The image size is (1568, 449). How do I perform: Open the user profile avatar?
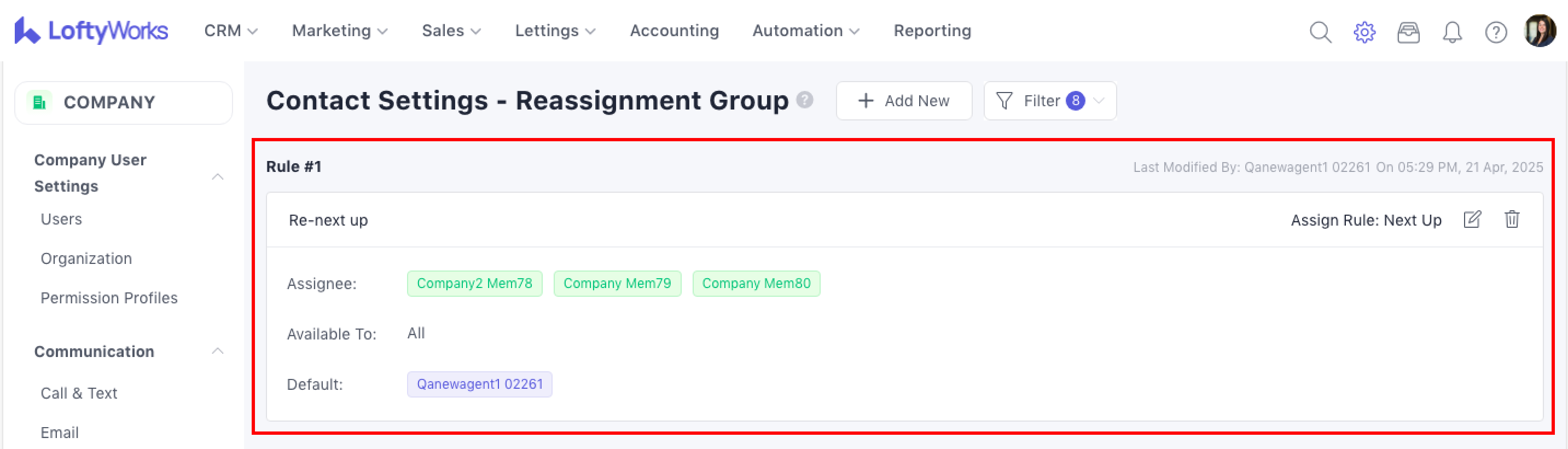(x=1540, y=31)
